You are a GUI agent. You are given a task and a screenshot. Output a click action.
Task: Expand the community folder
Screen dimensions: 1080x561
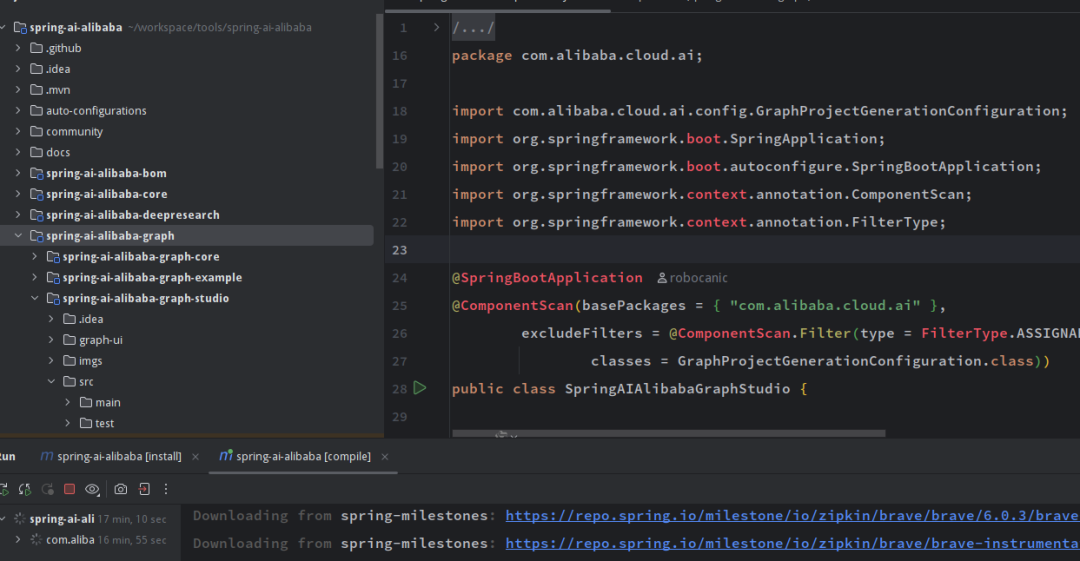tap(18, 132)
